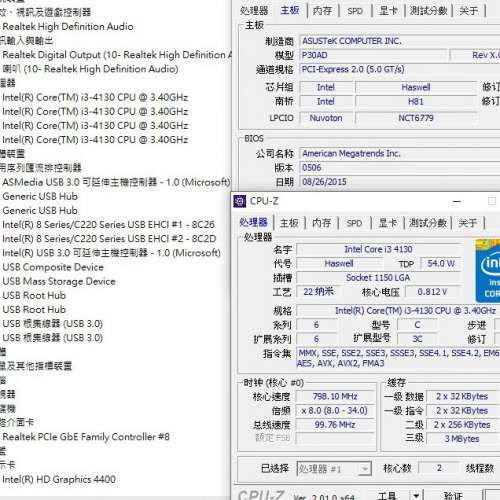This screenshot has width=500, height=500.
Task: Click the 验证 button in CPU-Z
Action: [x=453, y=496]
